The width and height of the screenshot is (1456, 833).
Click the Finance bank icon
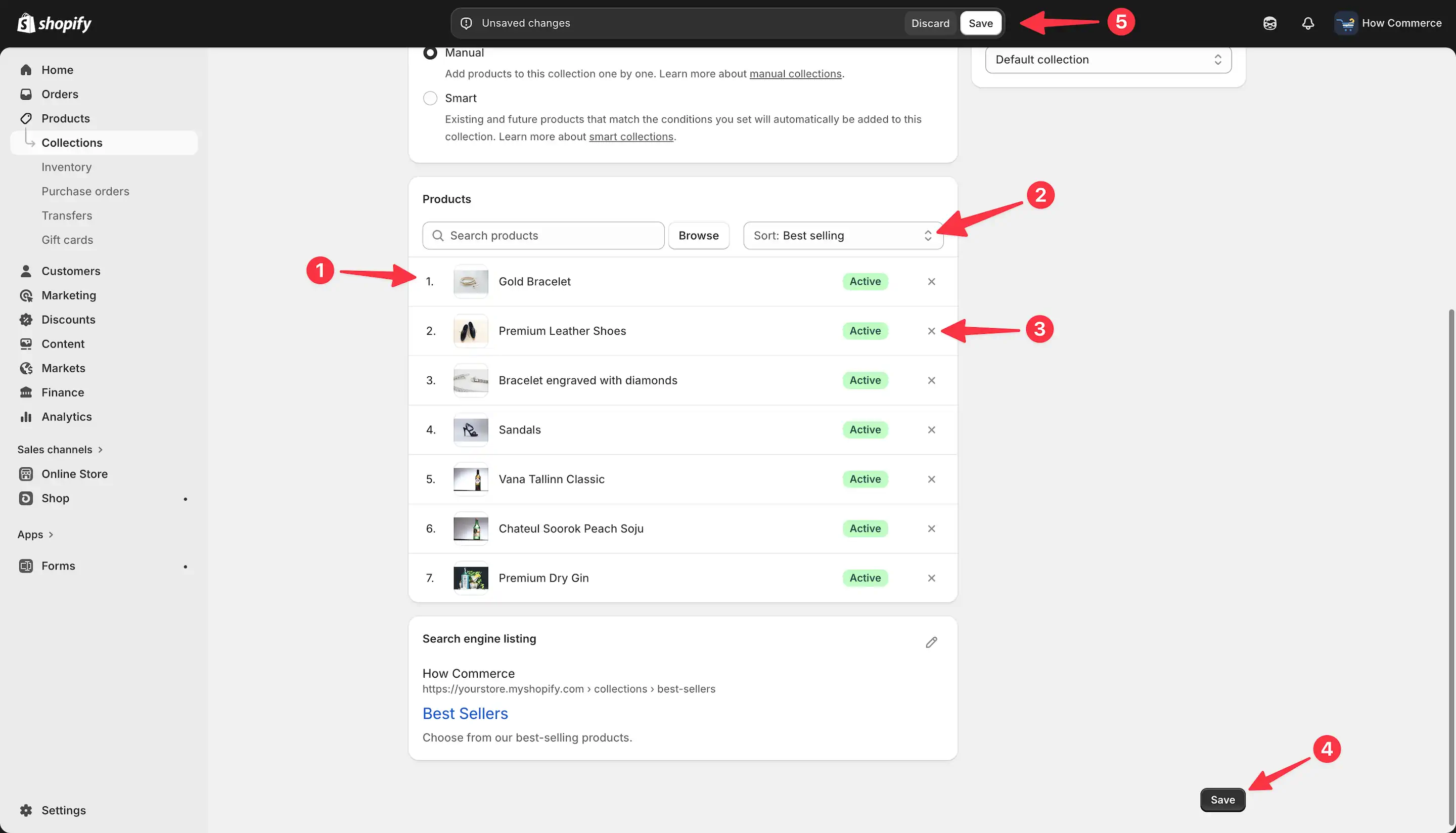tap(26, 392)
